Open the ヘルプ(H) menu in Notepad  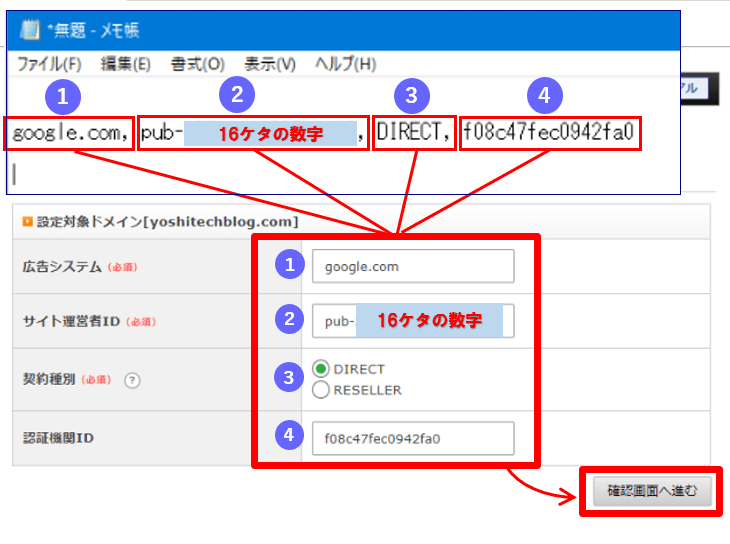point(345,64)
